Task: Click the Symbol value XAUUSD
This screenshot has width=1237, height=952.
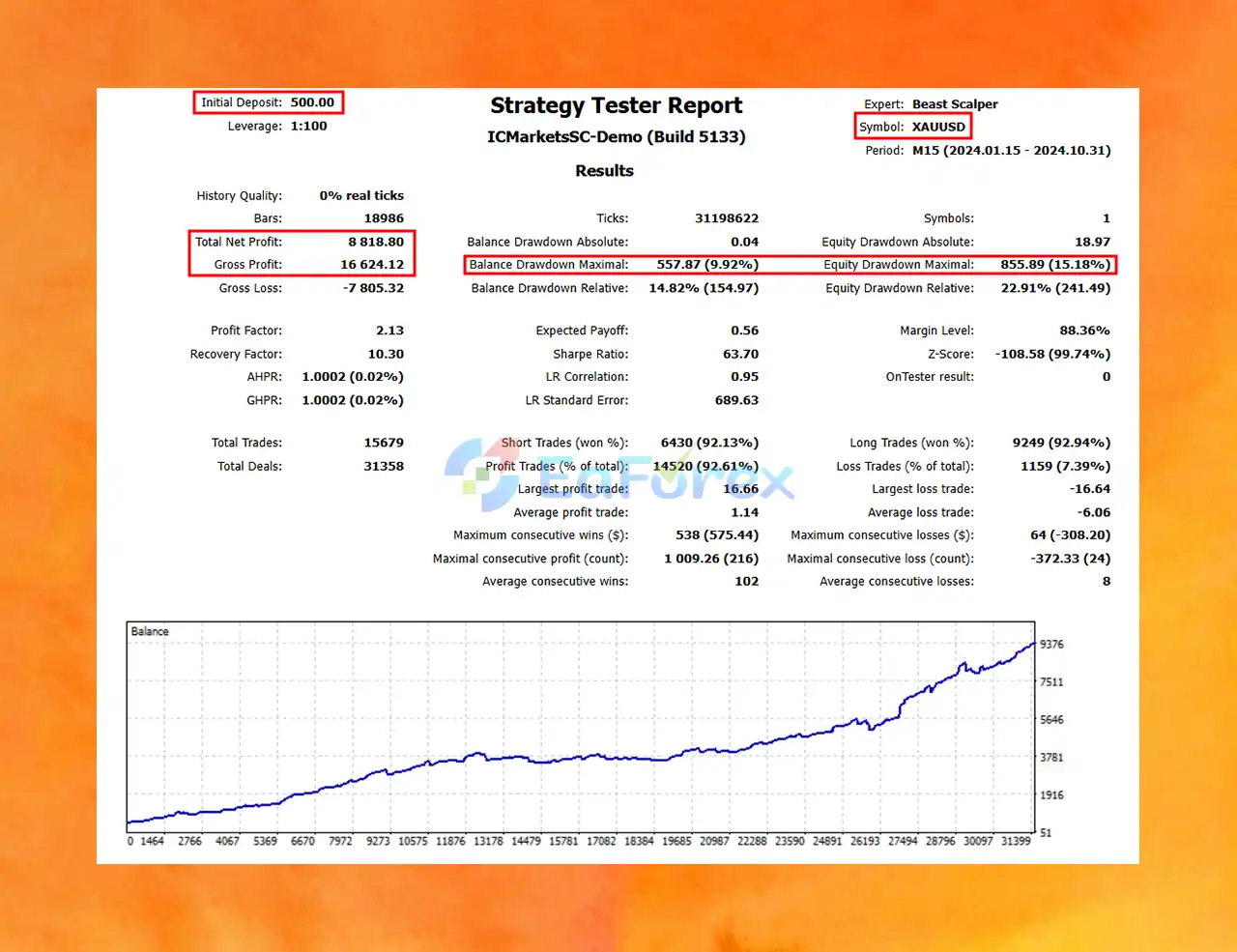Action: 938,127
